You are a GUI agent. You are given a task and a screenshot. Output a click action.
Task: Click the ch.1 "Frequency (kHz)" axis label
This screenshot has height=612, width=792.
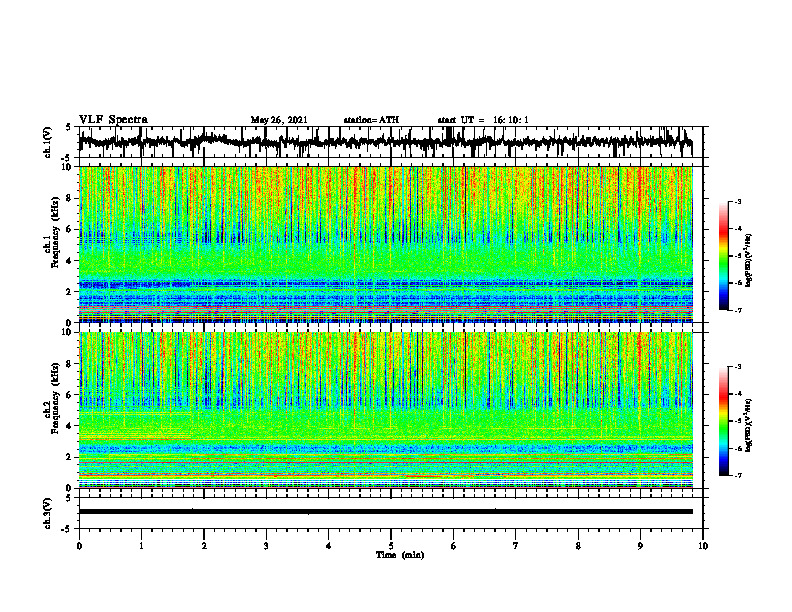pyautogui.click(x=55, y=232)
